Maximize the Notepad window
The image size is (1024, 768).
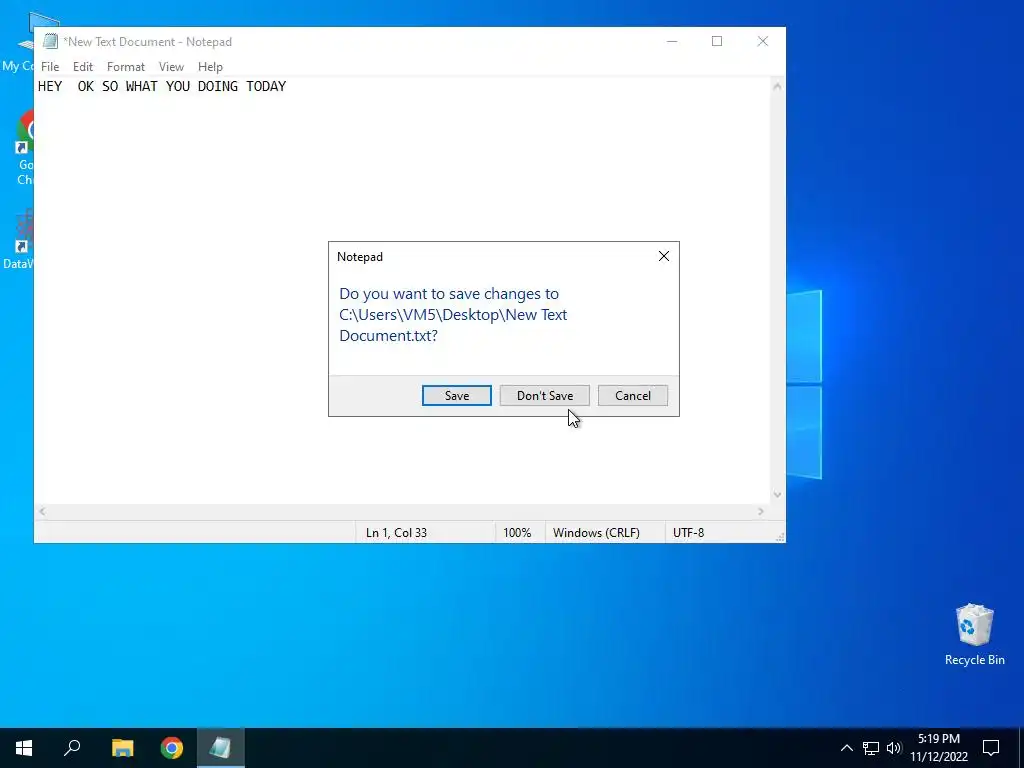[x=717, y=41]
